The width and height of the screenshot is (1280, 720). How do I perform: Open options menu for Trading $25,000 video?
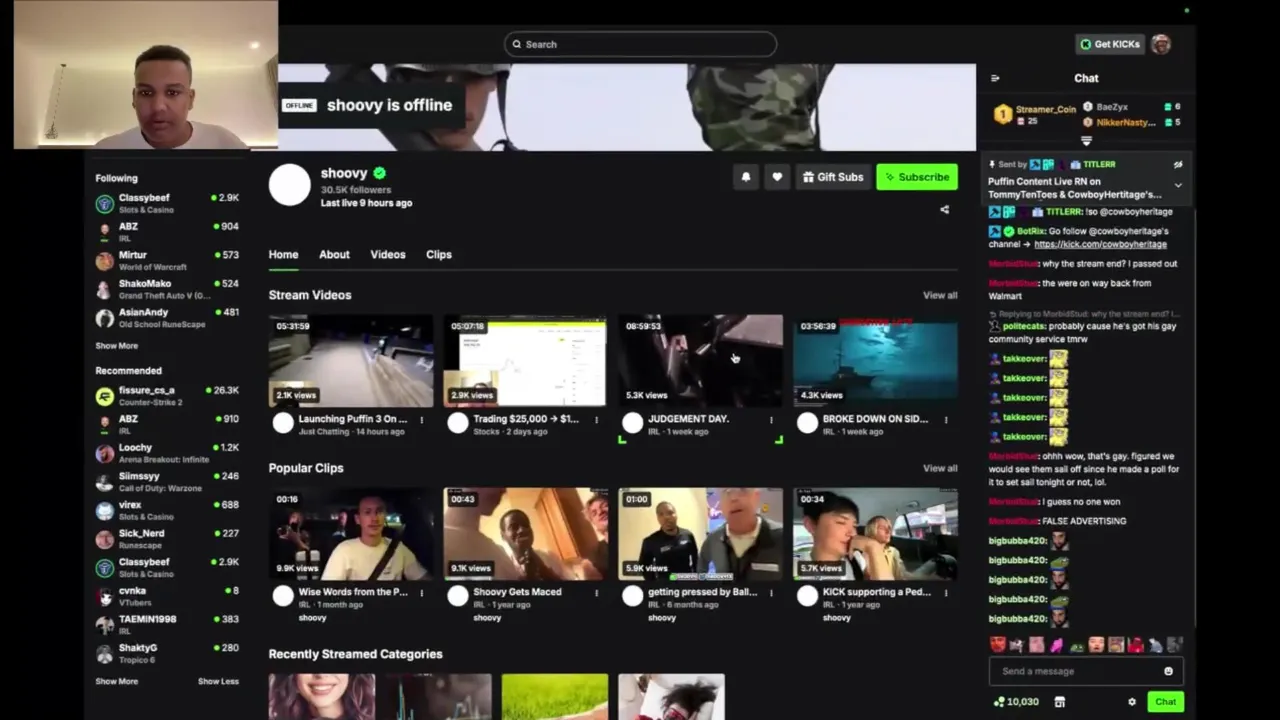tap(596, 420)
